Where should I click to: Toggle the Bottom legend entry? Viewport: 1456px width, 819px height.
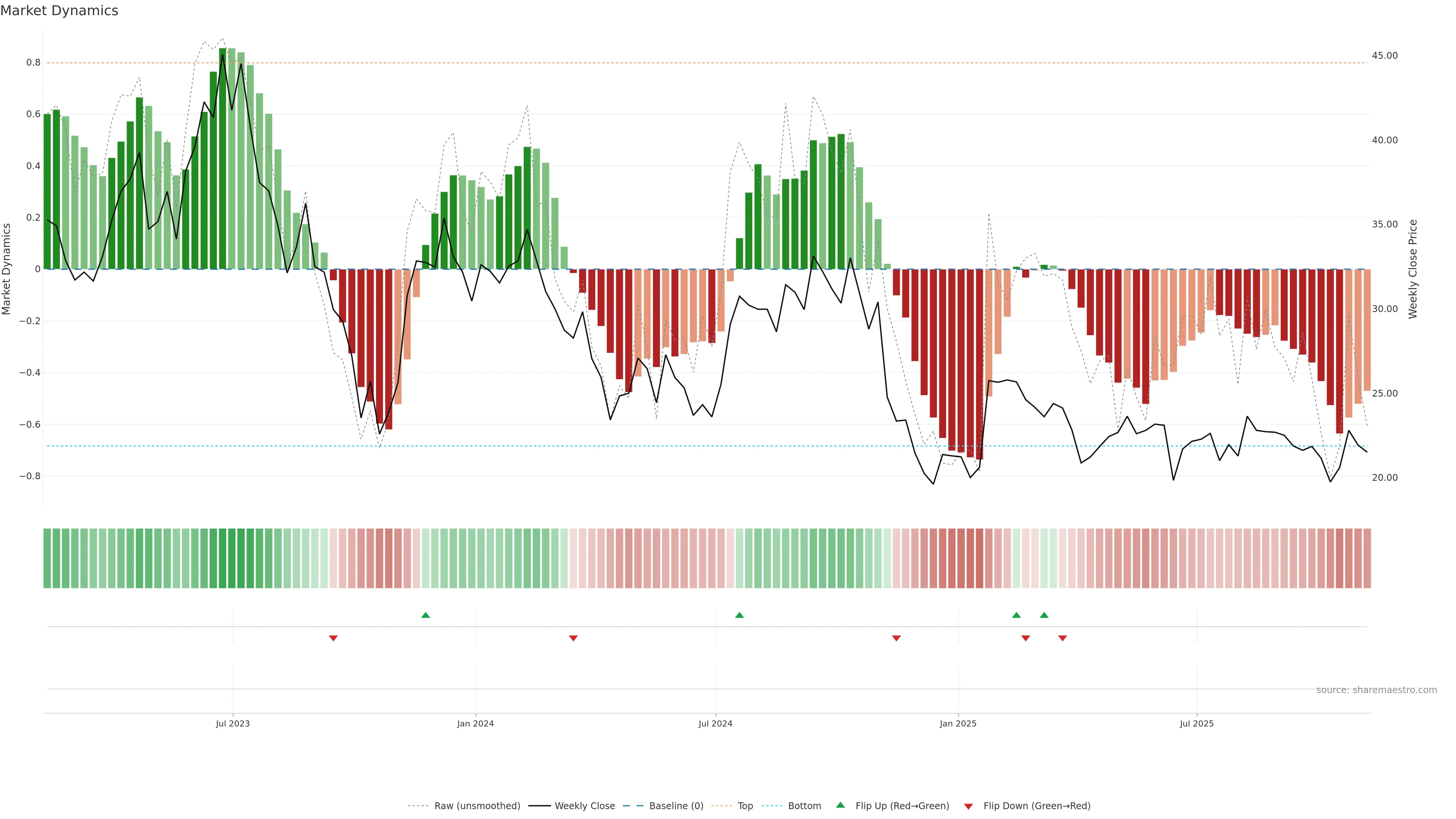[x=804, y=805]
